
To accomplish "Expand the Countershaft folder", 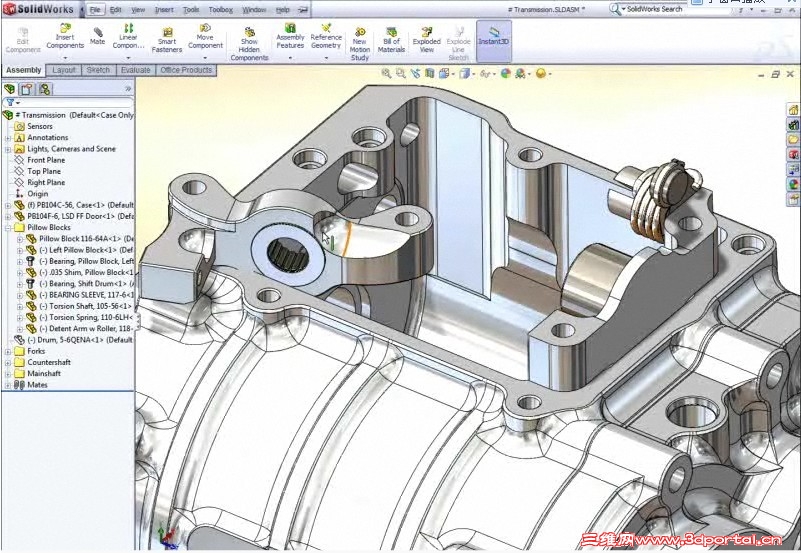I will 8,363.
